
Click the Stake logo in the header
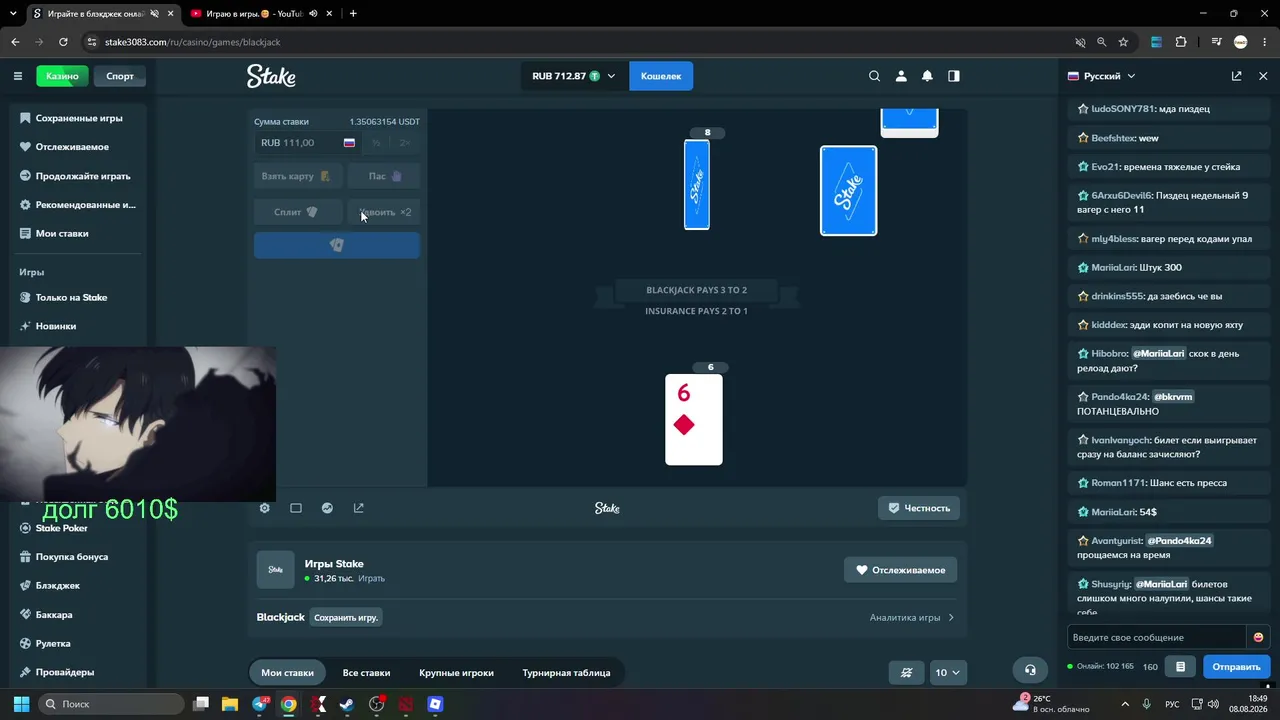(x=271, y=76)
